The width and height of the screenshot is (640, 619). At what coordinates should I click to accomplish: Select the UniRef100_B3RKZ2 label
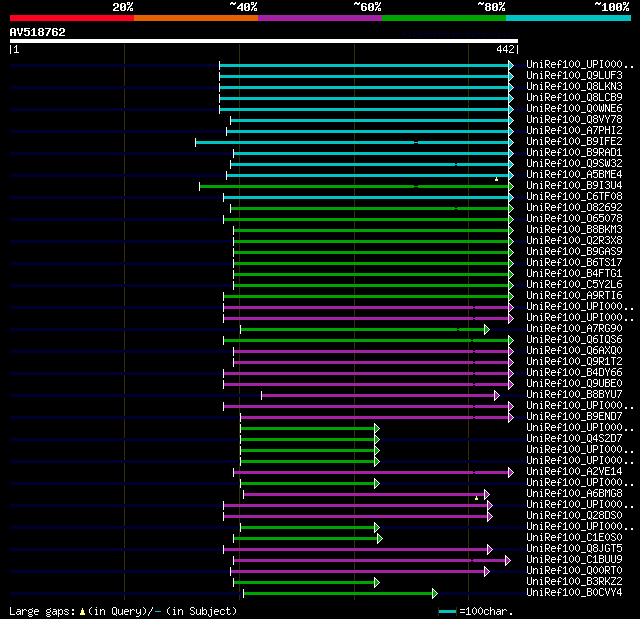point(574,582)
